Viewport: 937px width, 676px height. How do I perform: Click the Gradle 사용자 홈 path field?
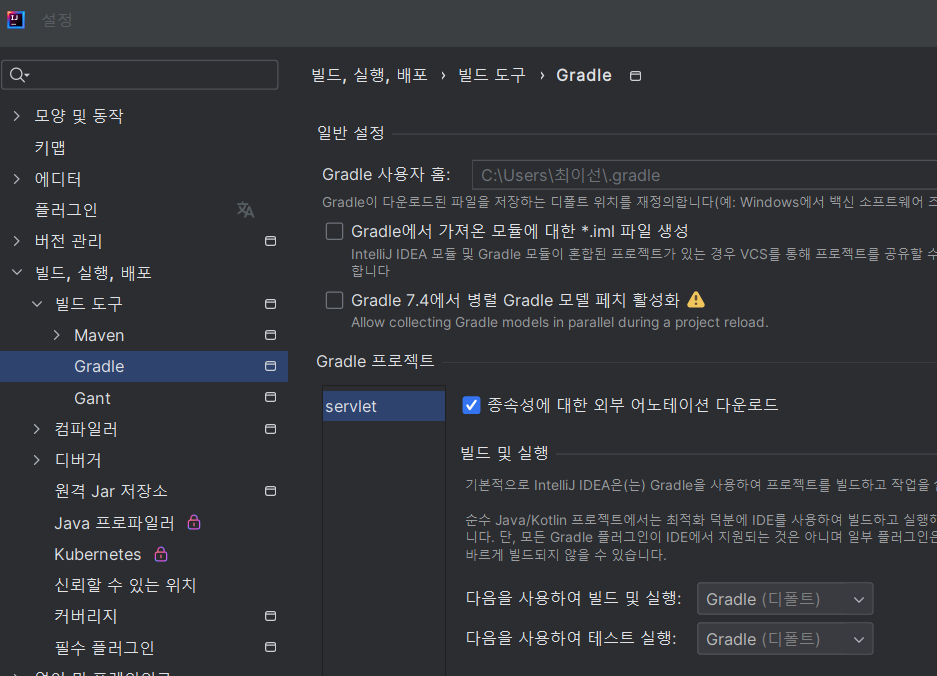[705, 175]
